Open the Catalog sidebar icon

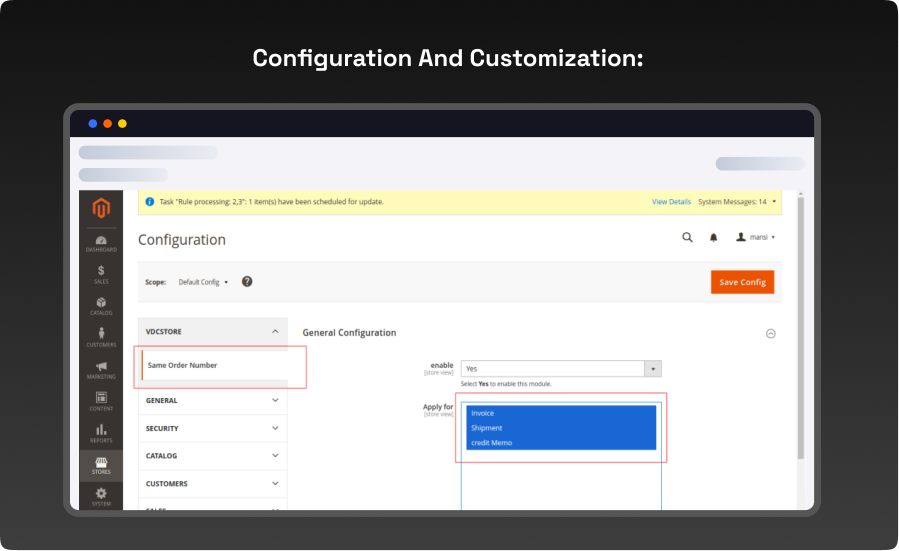[x=101, y=306]
